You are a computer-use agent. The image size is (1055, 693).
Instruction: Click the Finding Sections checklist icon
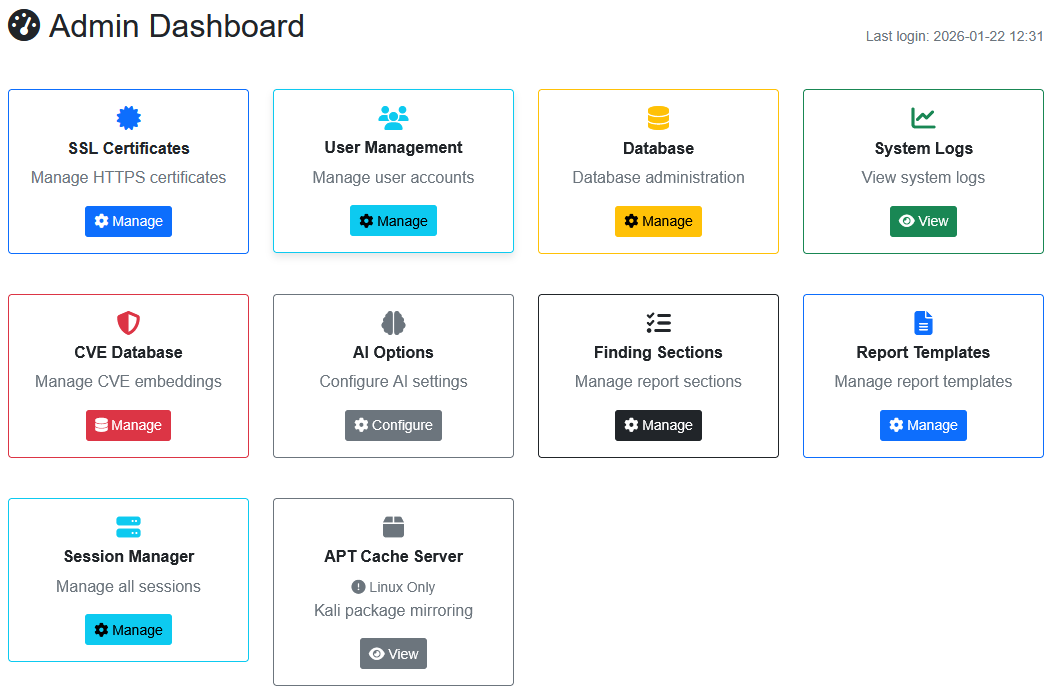658,322
